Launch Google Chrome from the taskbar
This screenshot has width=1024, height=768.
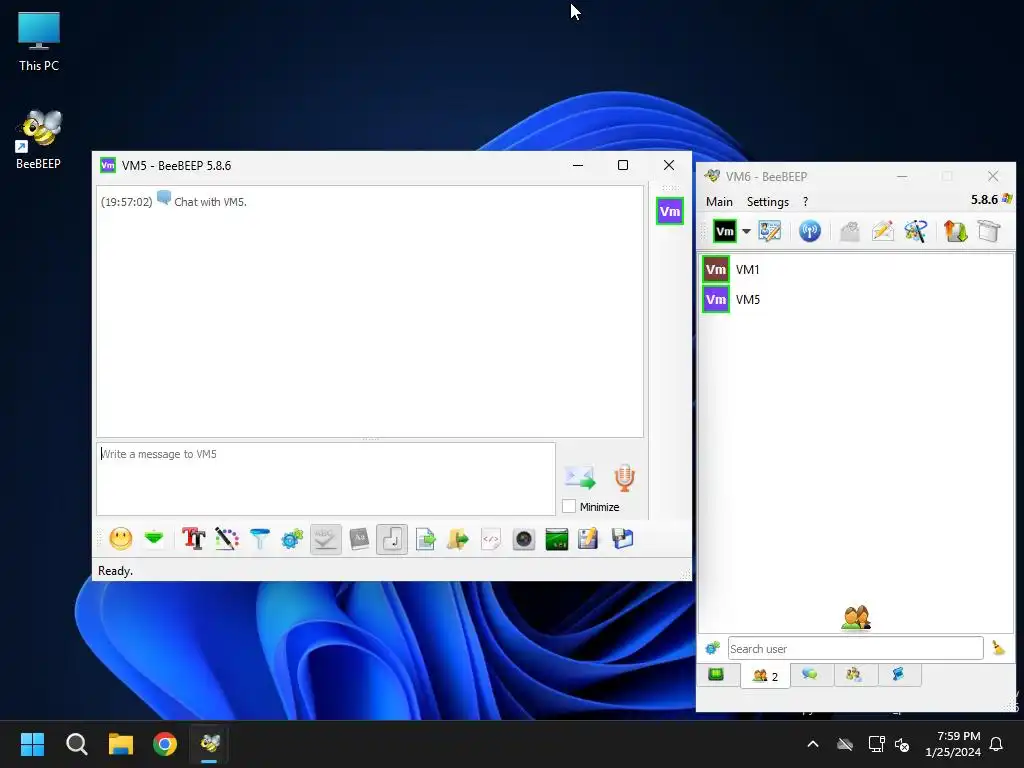(165, 744)
